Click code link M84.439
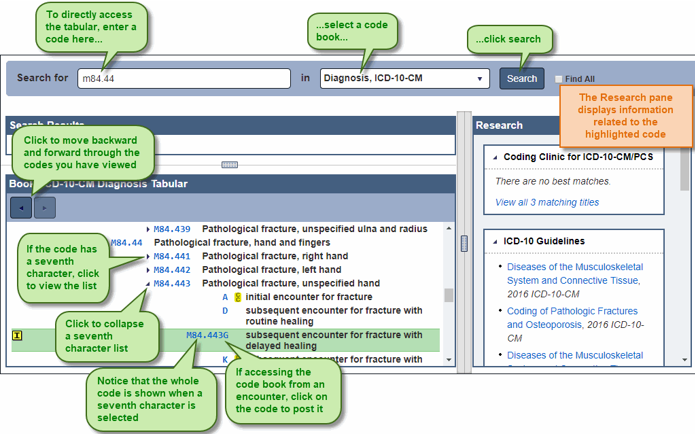This screenshot has width=695, height=434. click(172, 229)
